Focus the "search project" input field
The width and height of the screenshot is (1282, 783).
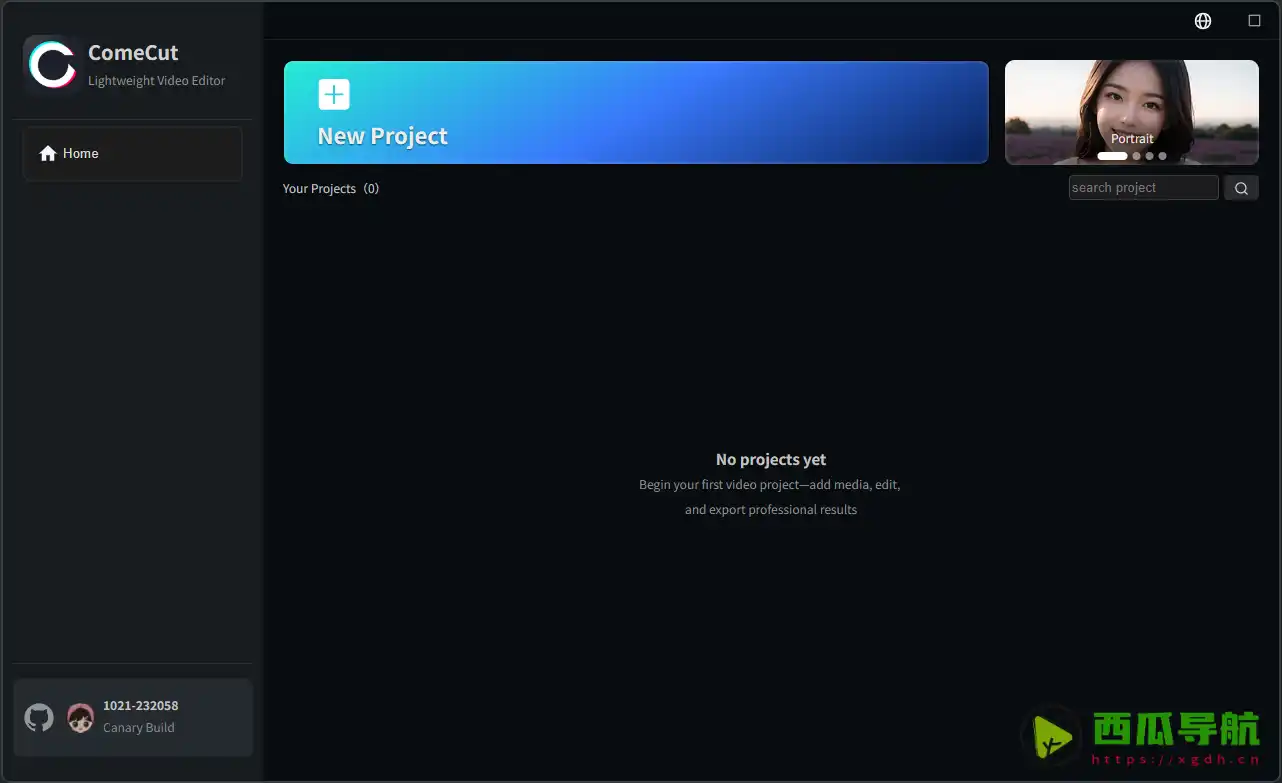click(x=1142, y=188)
